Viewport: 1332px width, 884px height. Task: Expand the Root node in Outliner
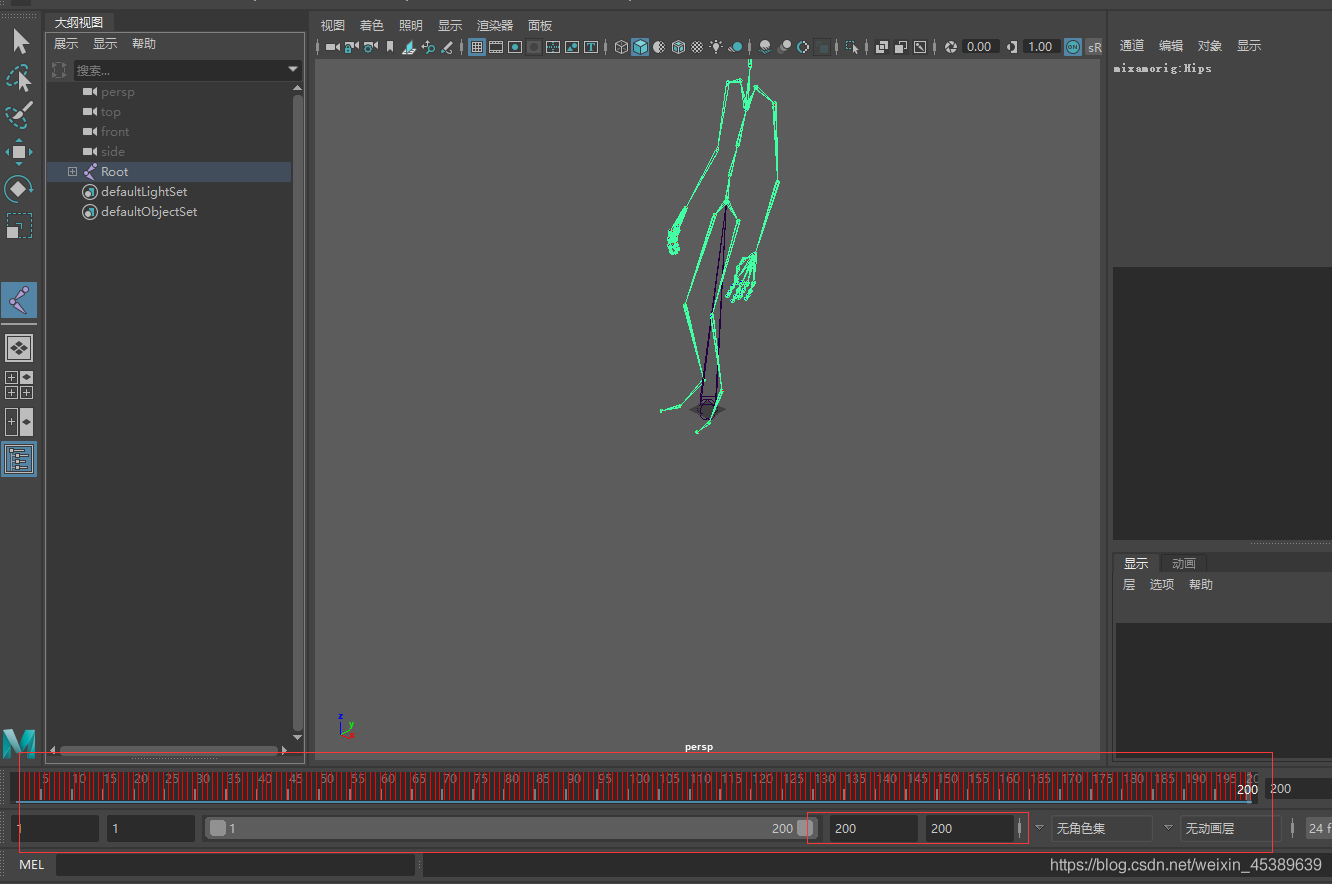click(72, 172)
